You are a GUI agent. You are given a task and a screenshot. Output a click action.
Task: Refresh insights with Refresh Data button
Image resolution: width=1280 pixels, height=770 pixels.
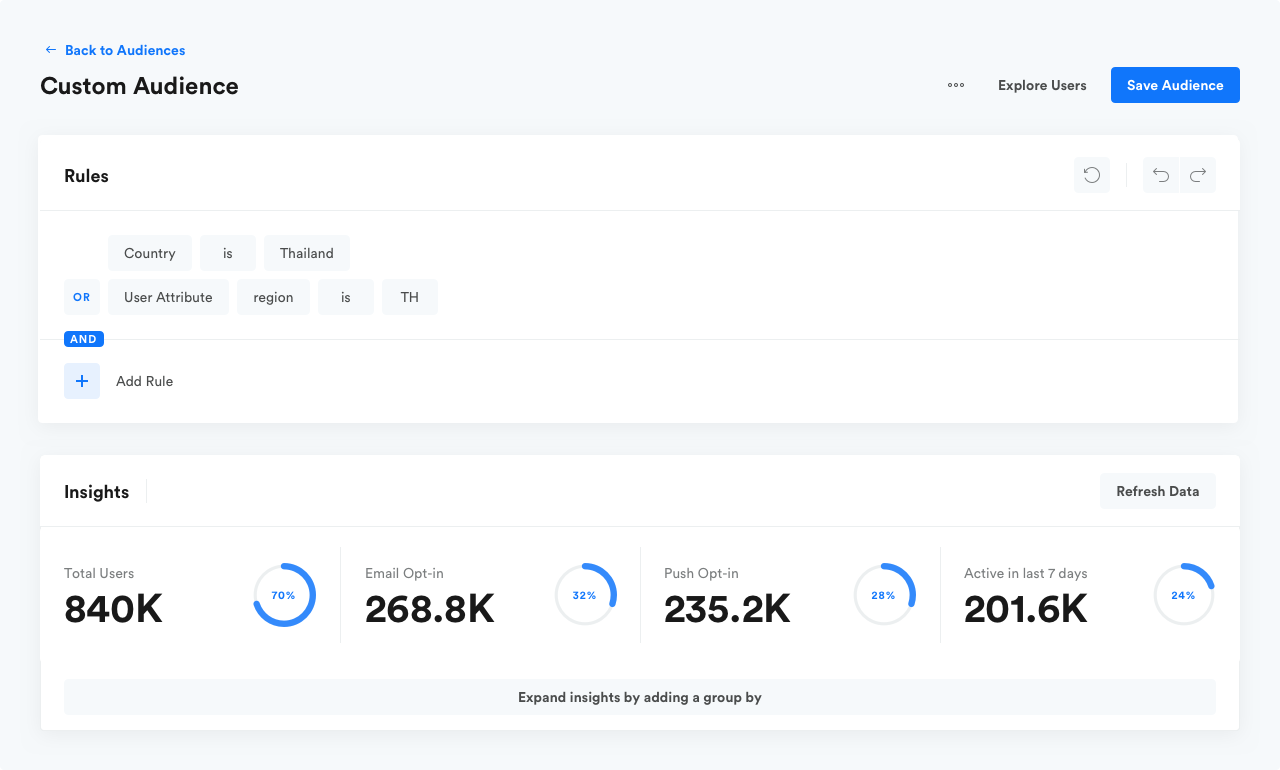1158,491
